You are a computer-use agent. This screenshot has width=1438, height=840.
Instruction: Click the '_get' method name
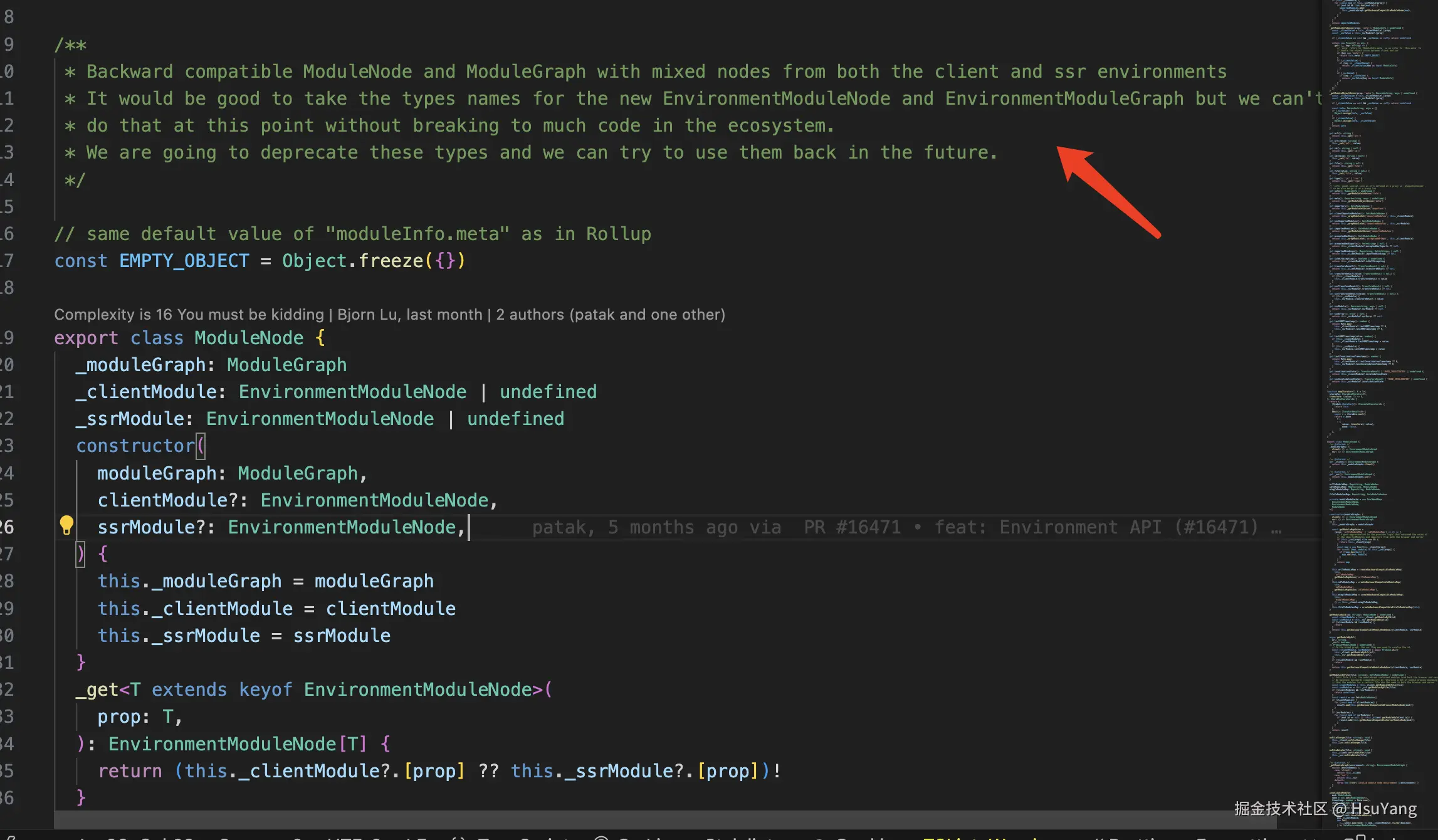pyautogui.click(x=97, y=690)
